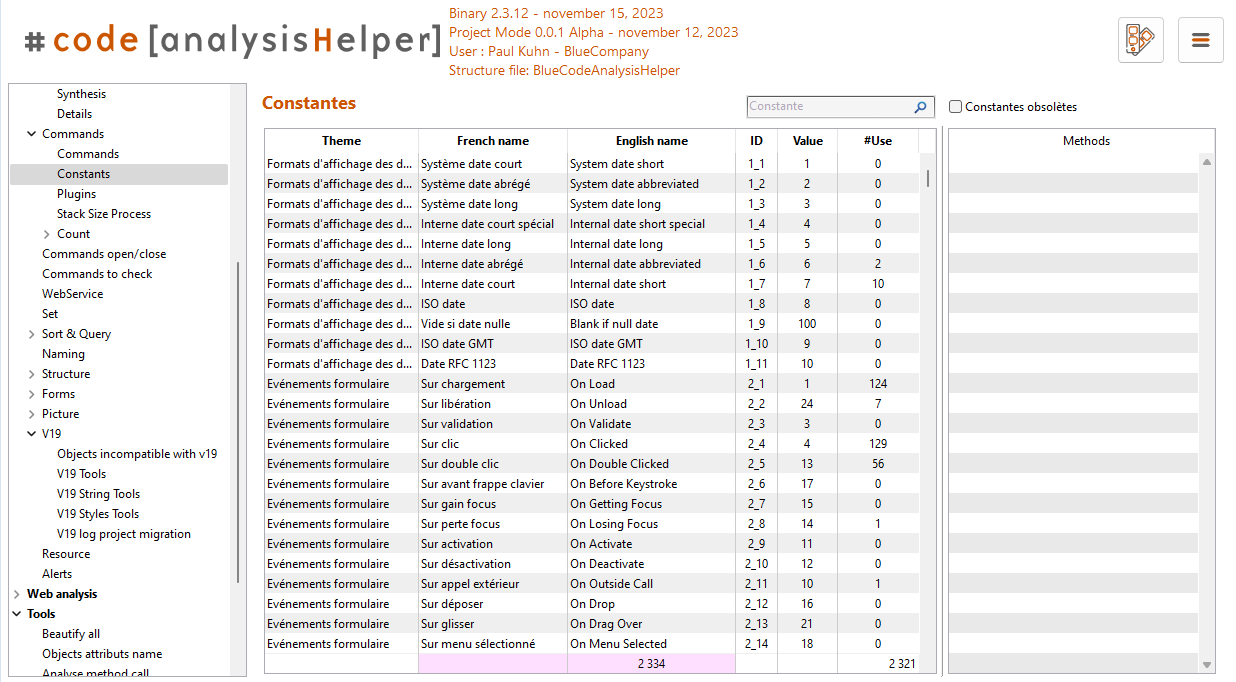
Task: Open V19 String Tools
Action: 98,494
